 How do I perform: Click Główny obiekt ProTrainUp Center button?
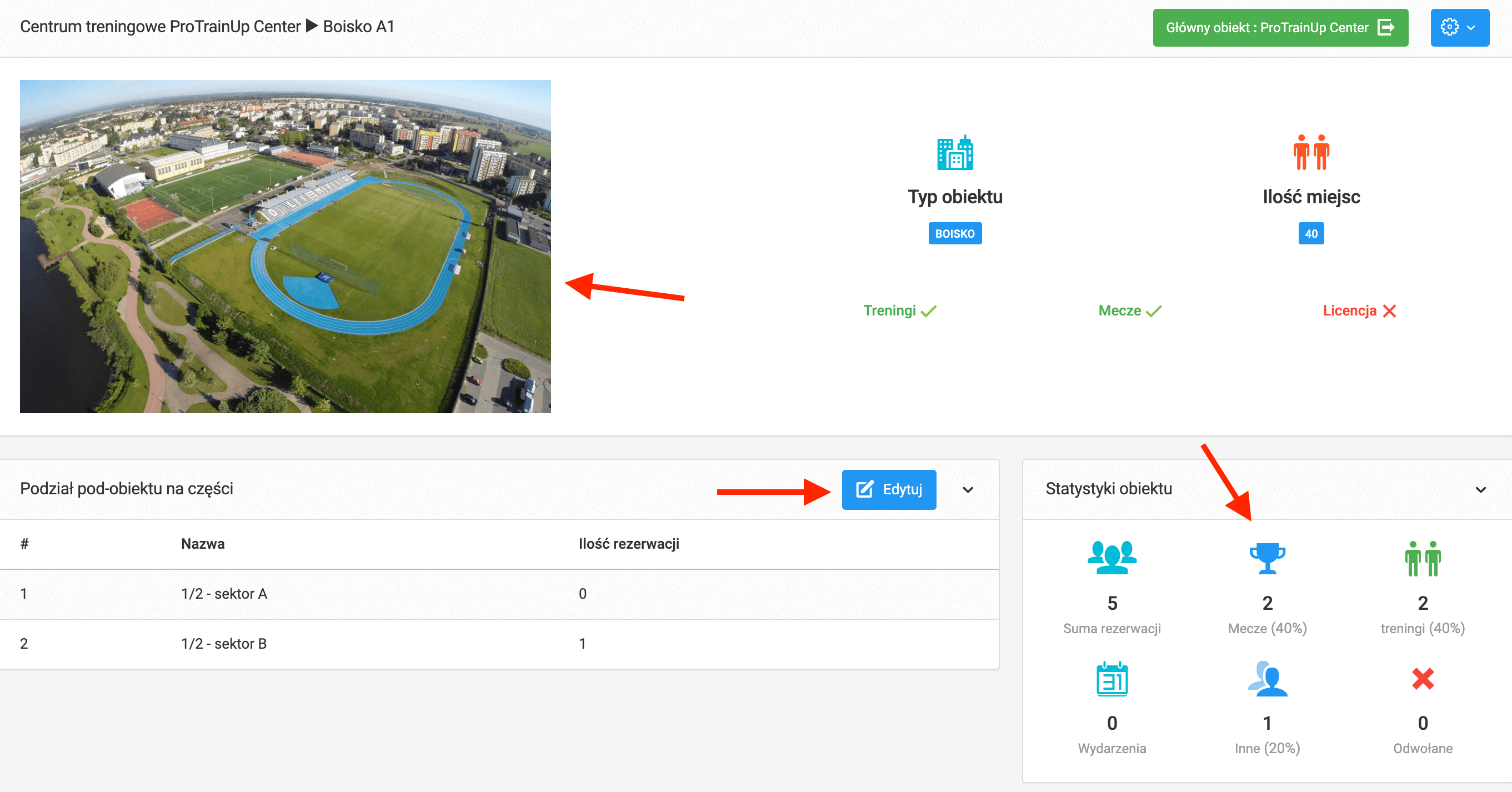[x=1280, y=28]
